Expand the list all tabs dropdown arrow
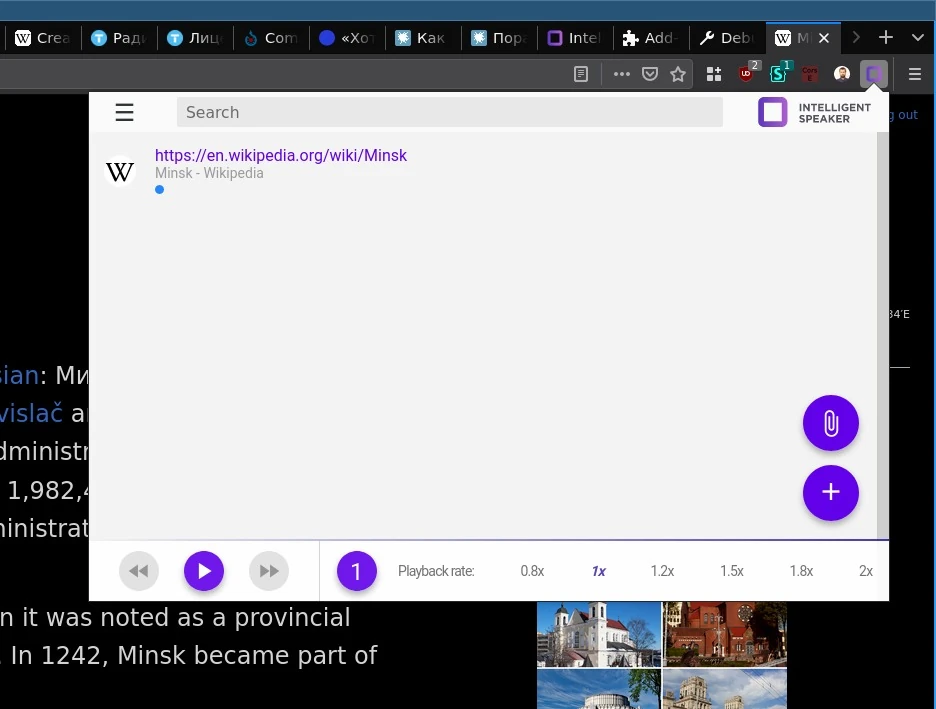 coord(917,38)
